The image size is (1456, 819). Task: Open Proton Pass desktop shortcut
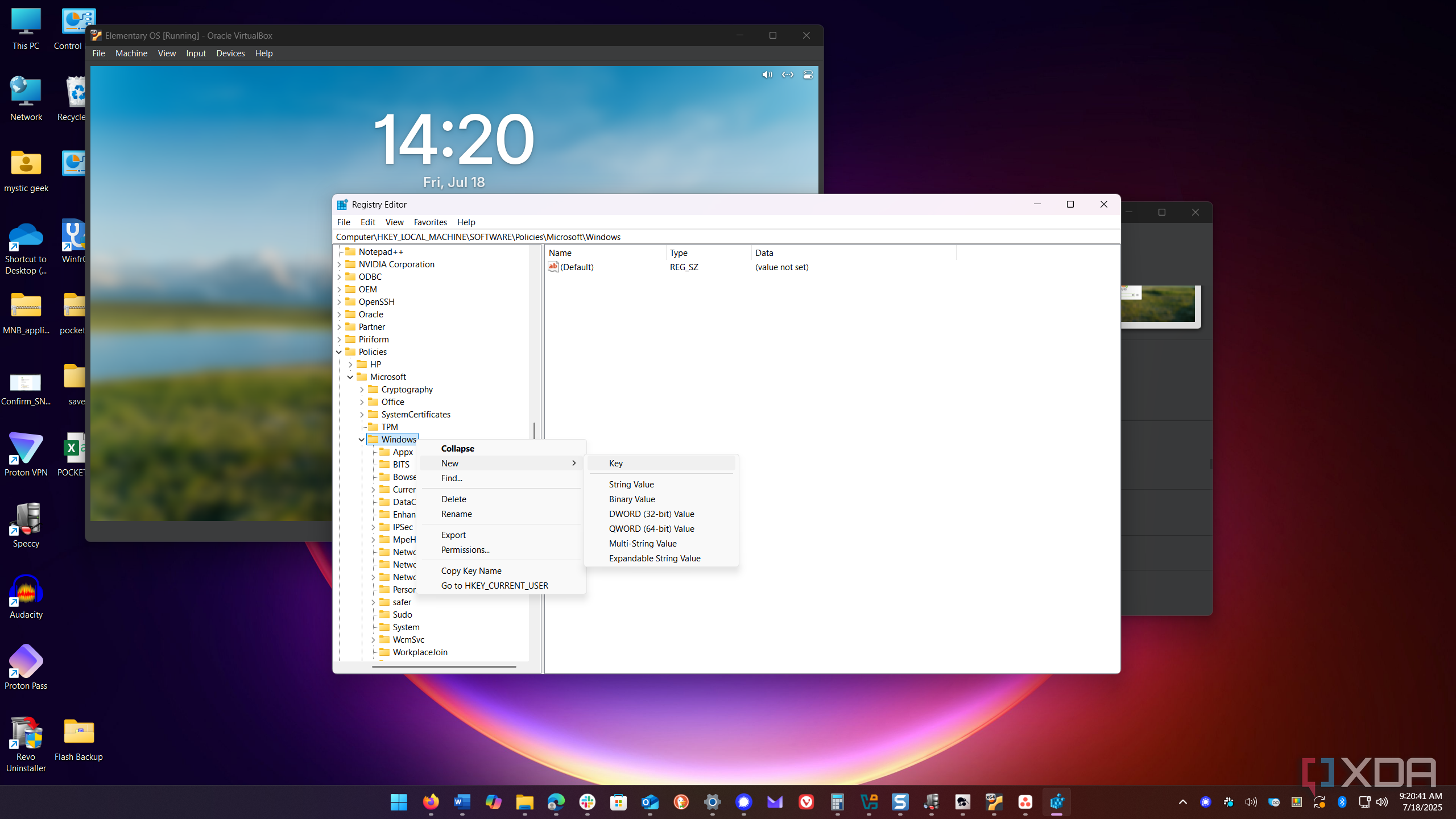point(26,667)
